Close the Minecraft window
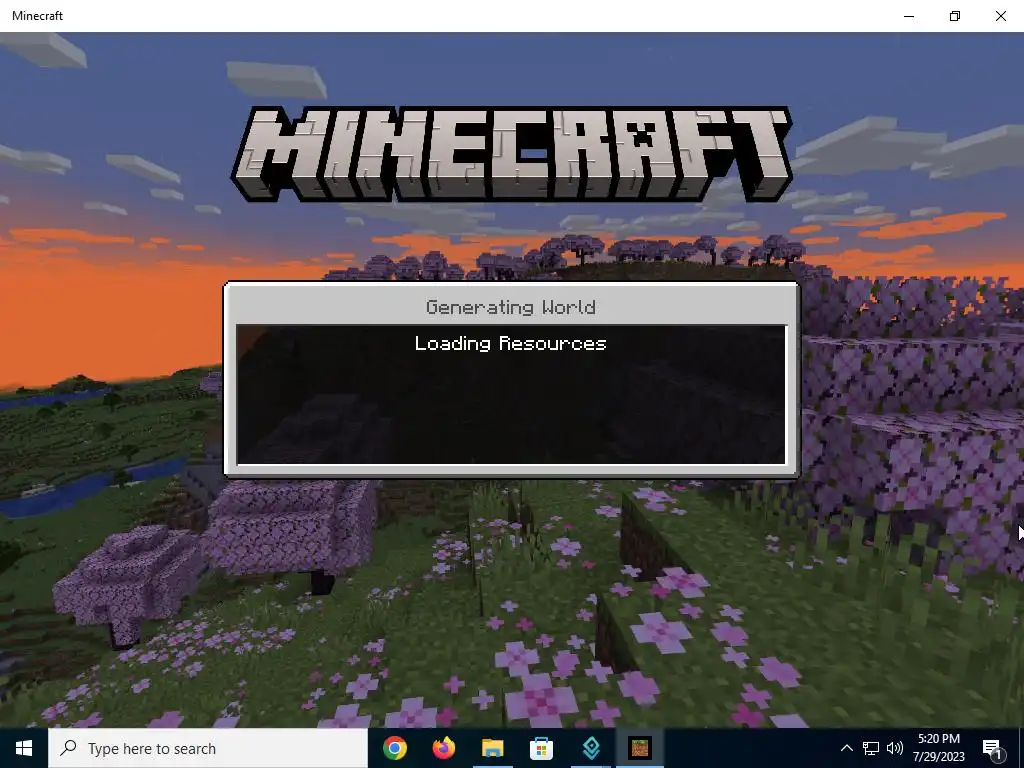1024x768 pixels. click(1000, 16)
